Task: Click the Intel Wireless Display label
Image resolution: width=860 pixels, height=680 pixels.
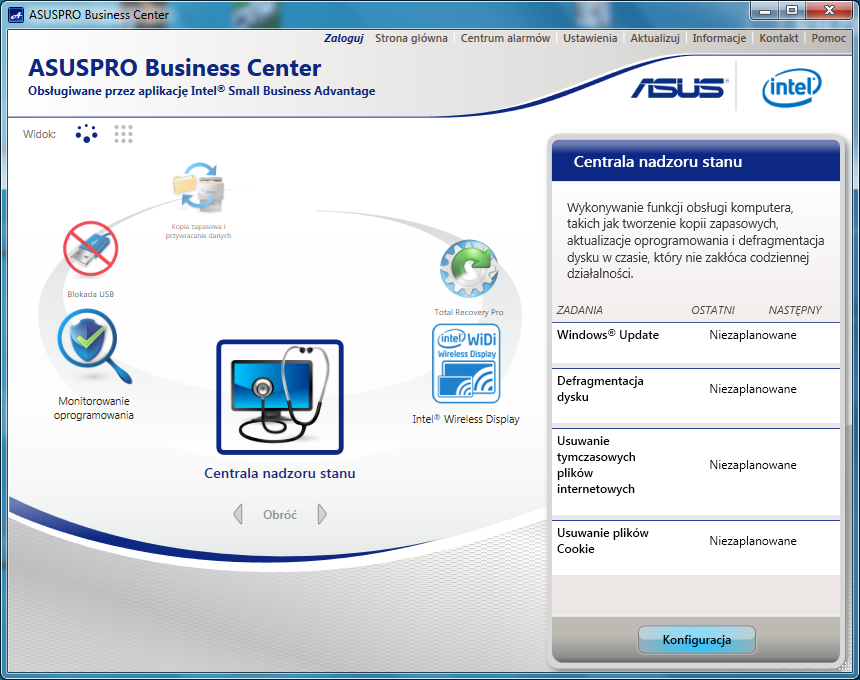Action: tap(466, 419)
